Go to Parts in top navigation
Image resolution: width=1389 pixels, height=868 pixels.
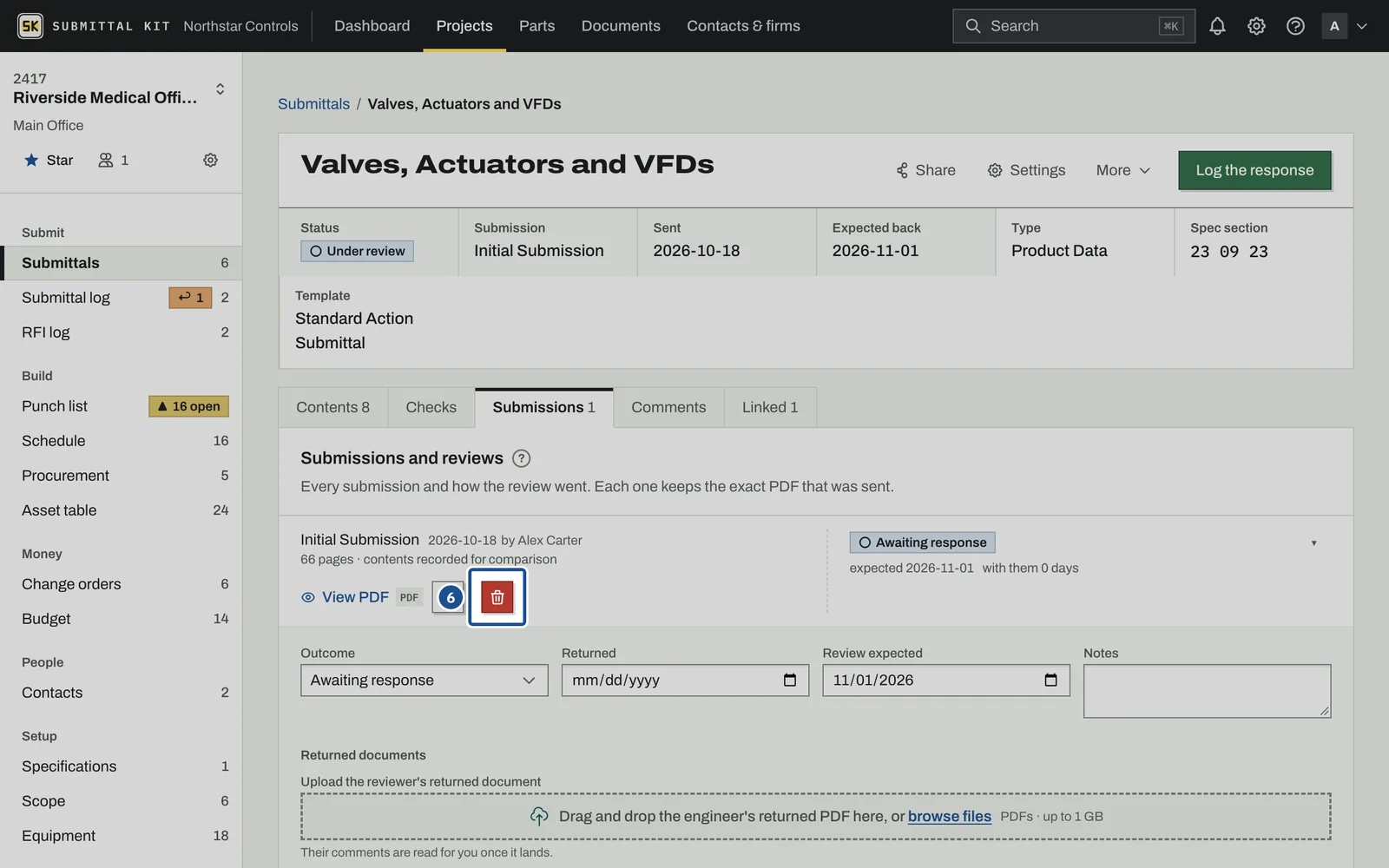tap(537, 26)
